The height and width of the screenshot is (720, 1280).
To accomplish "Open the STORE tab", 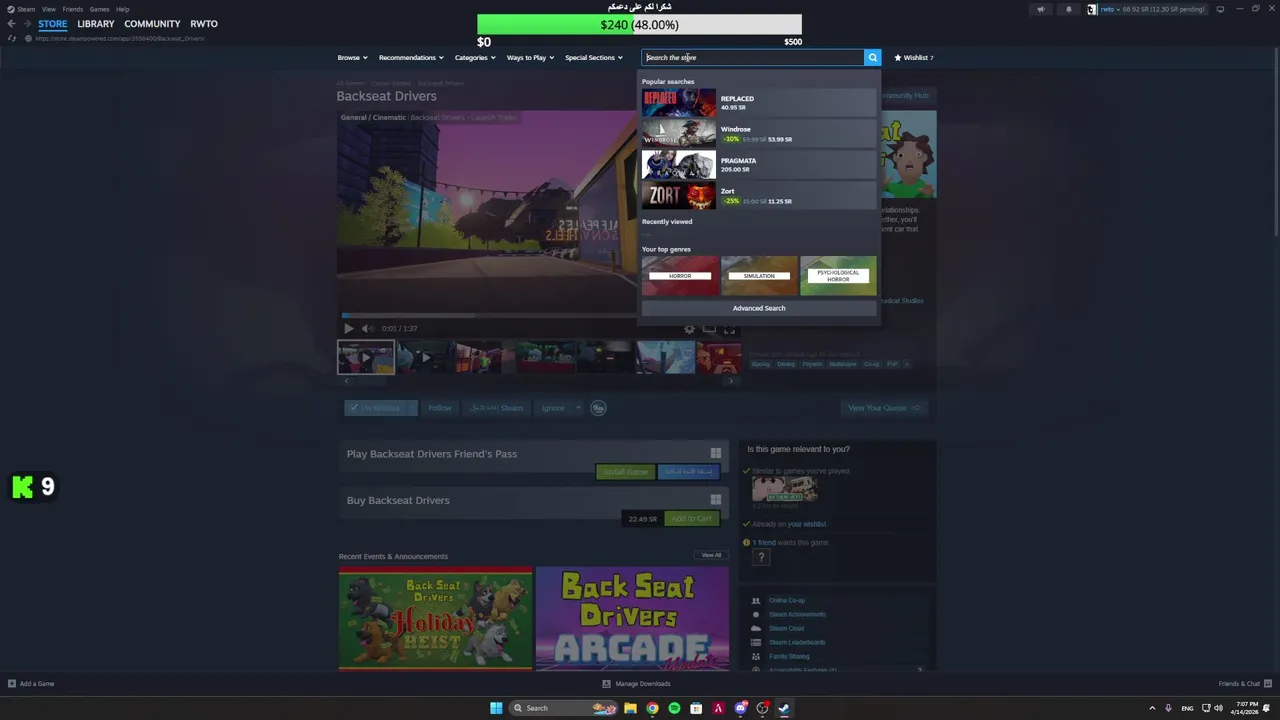I will point(53,24).
